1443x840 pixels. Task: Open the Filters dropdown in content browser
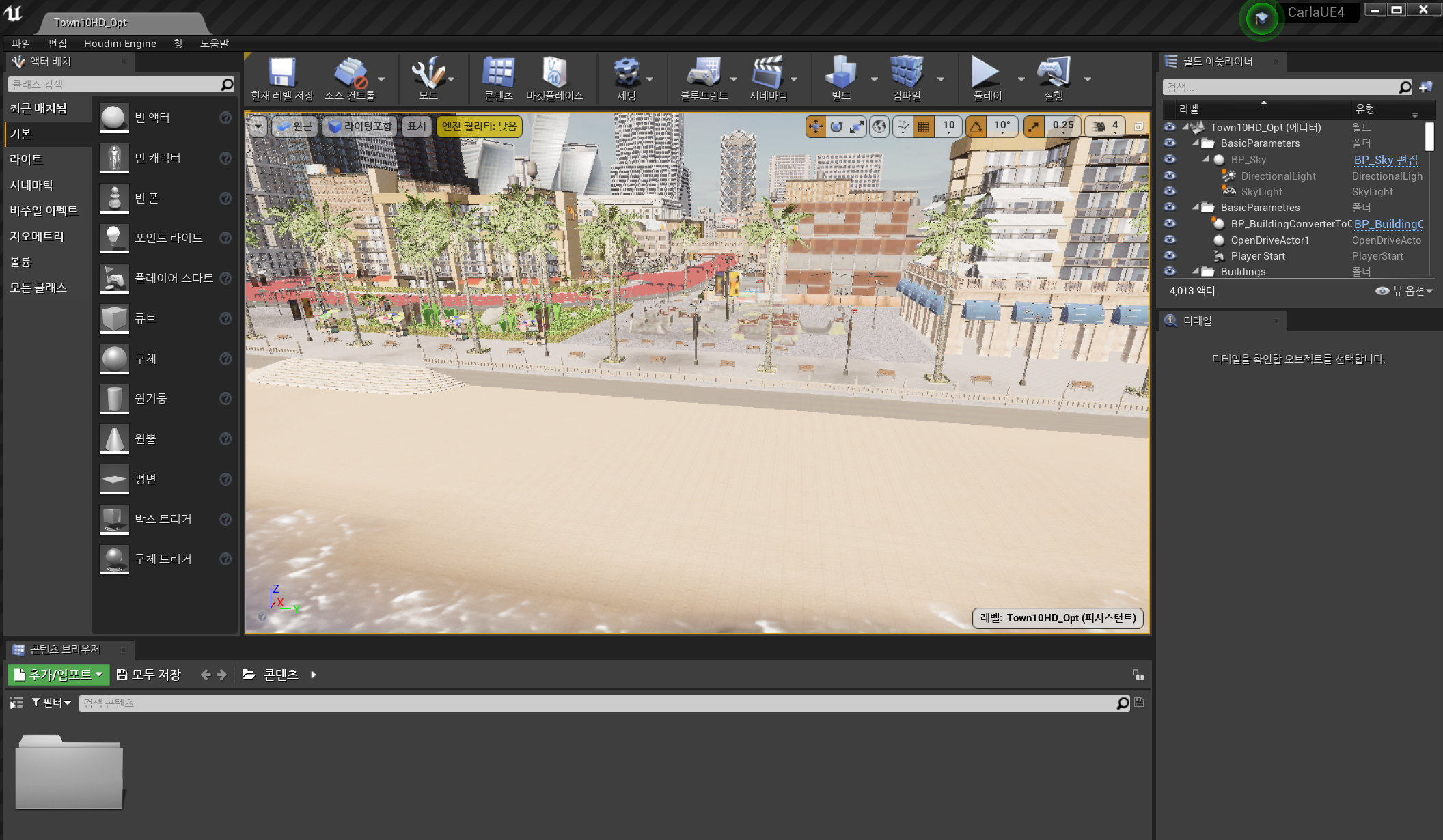pos(52,702)
